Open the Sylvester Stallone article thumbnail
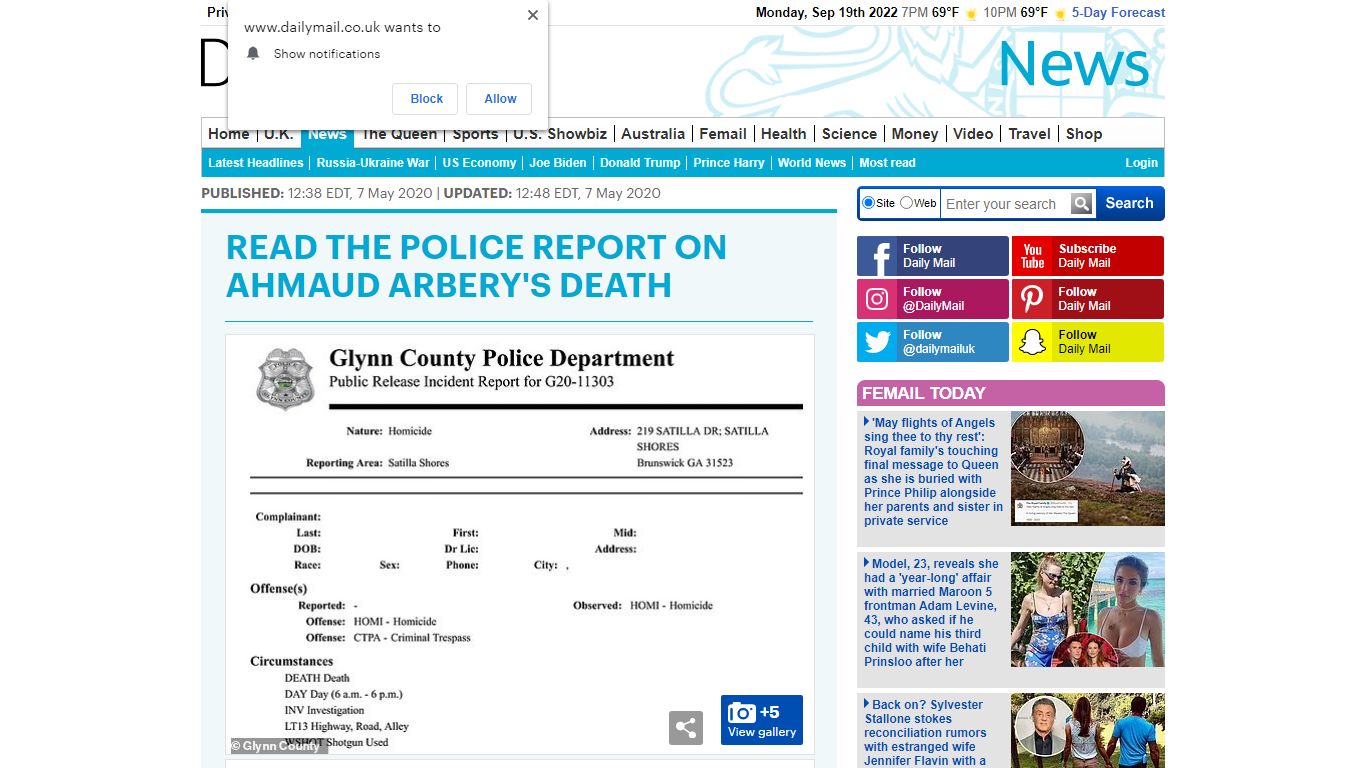The height and width of the screenshot is (768, 1366). pos(1088,730)
